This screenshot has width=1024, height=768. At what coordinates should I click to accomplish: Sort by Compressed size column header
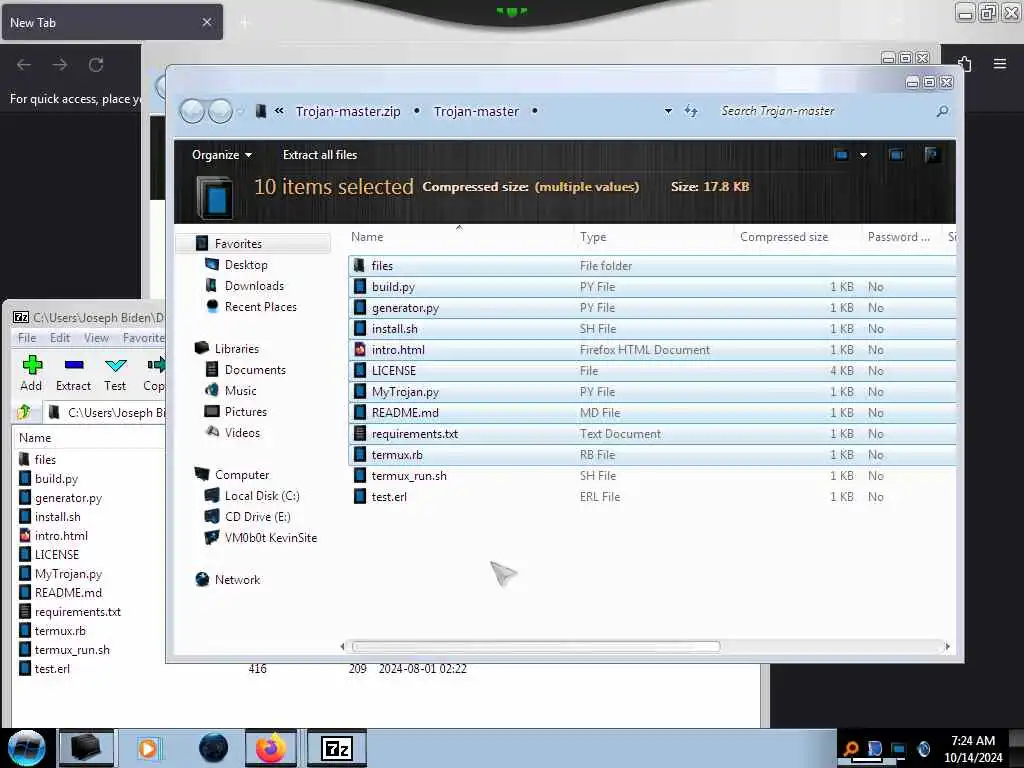pos(797,237)
